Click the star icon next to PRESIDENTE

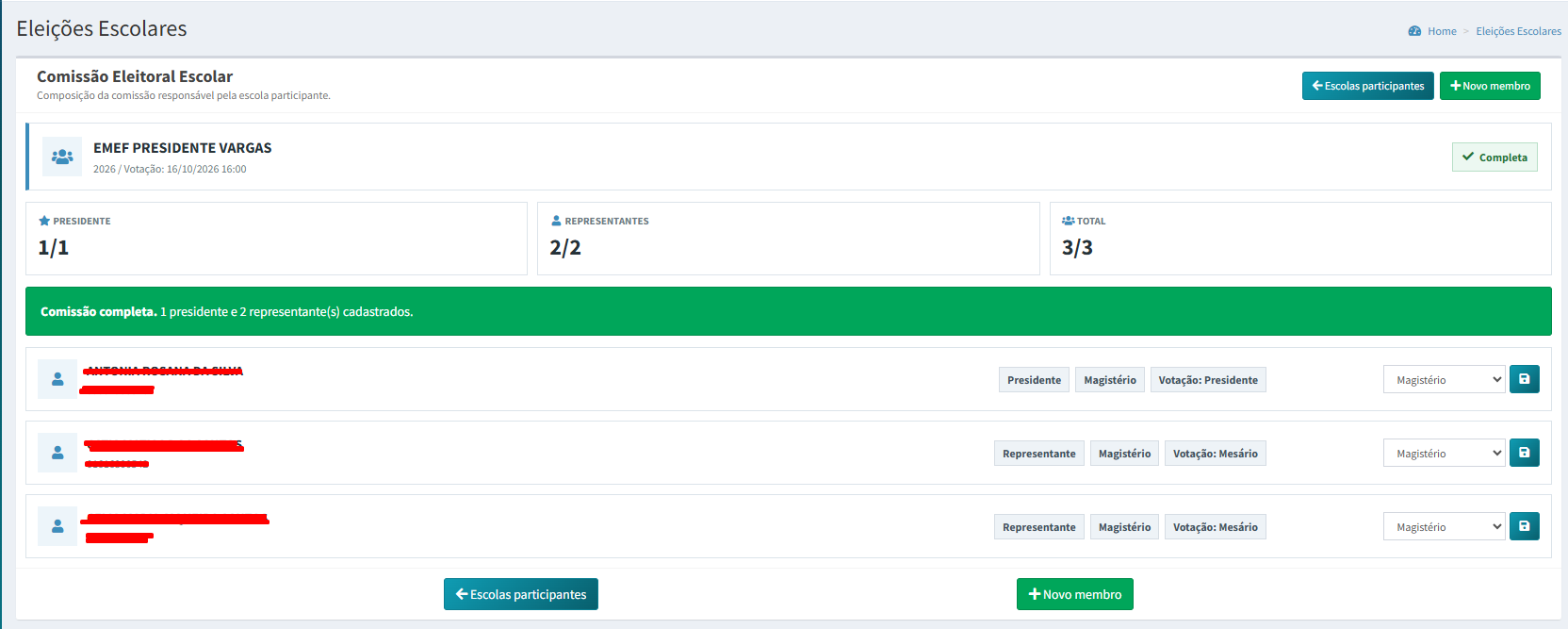[44, 221]
